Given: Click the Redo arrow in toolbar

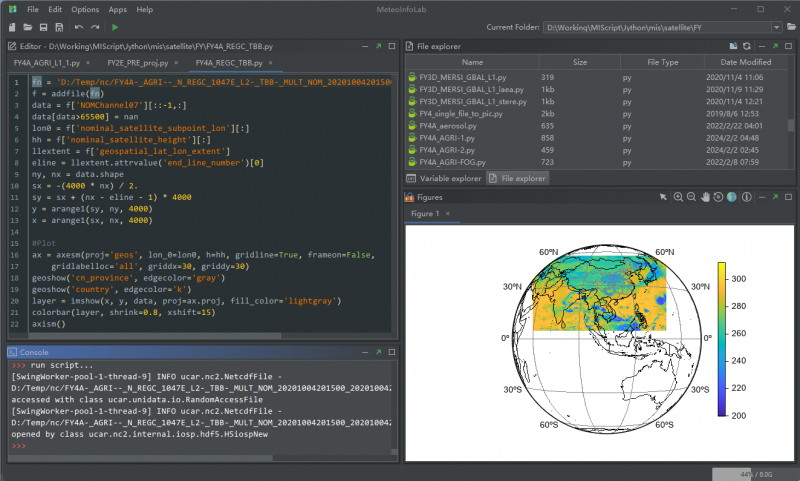Looking at the screenshot, I should click(x=94, y=27).
